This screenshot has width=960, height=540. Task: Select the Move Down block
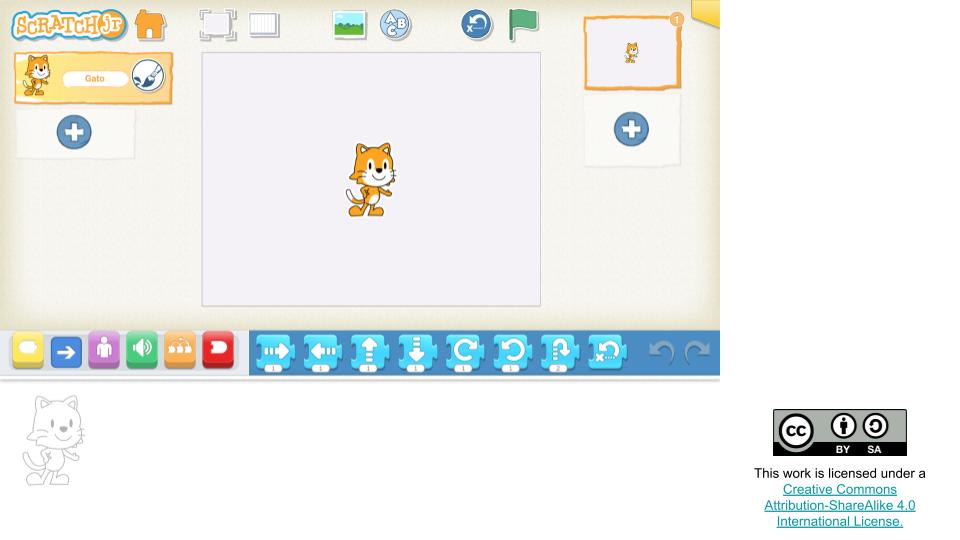click(x=417, y=353)
